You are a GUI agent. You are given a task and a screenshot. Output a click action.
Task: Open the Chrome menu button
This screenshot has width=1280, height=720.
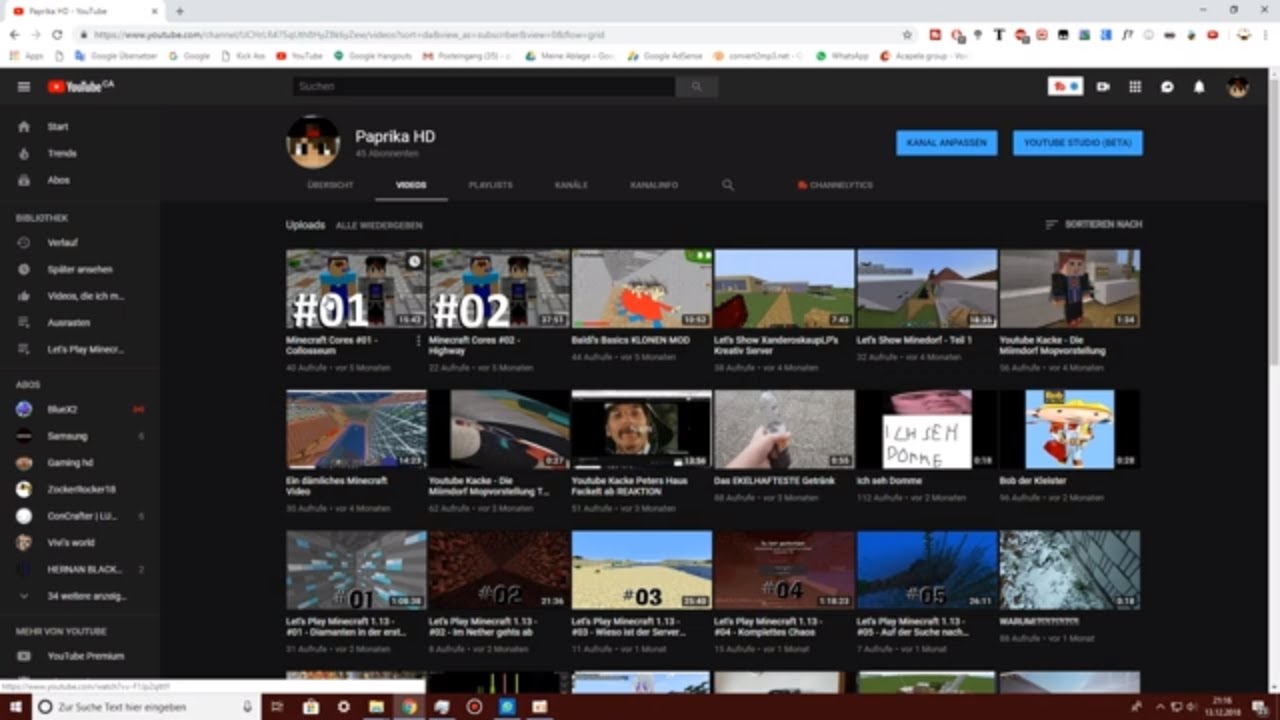tap(1268, 34)
